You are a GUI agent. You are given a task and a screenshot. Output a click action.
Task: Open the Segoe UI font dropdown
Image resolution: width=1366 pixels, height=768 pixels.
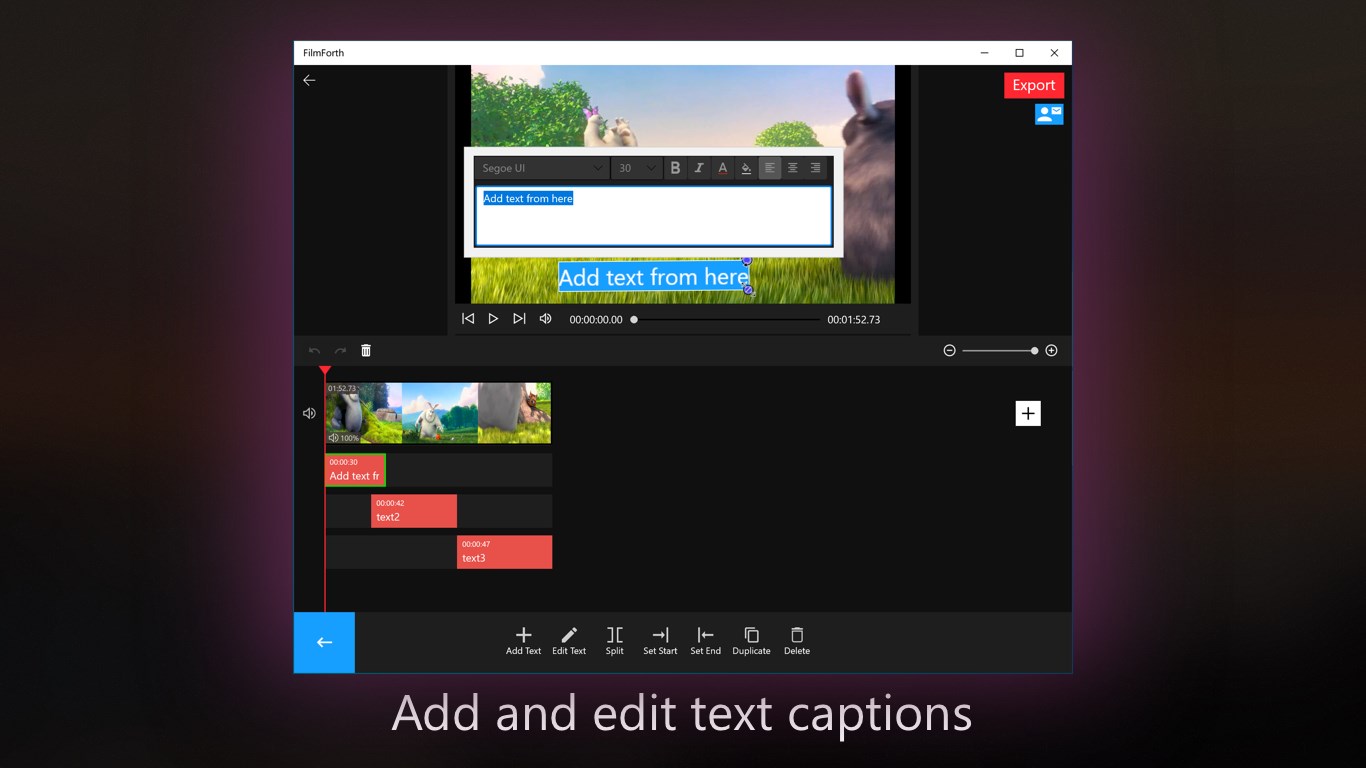541,168
